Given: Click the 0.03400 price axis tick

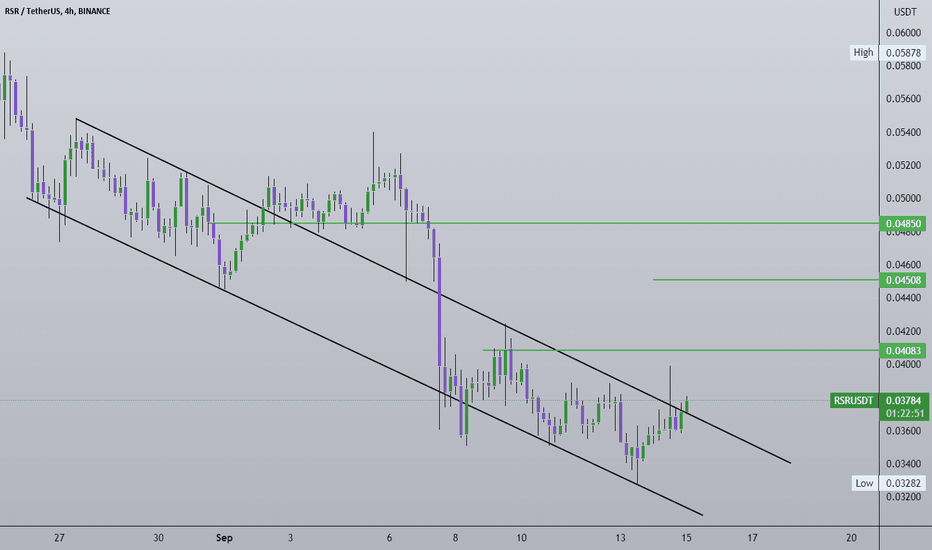Looking at the screenshot, I should pos(903,463).
